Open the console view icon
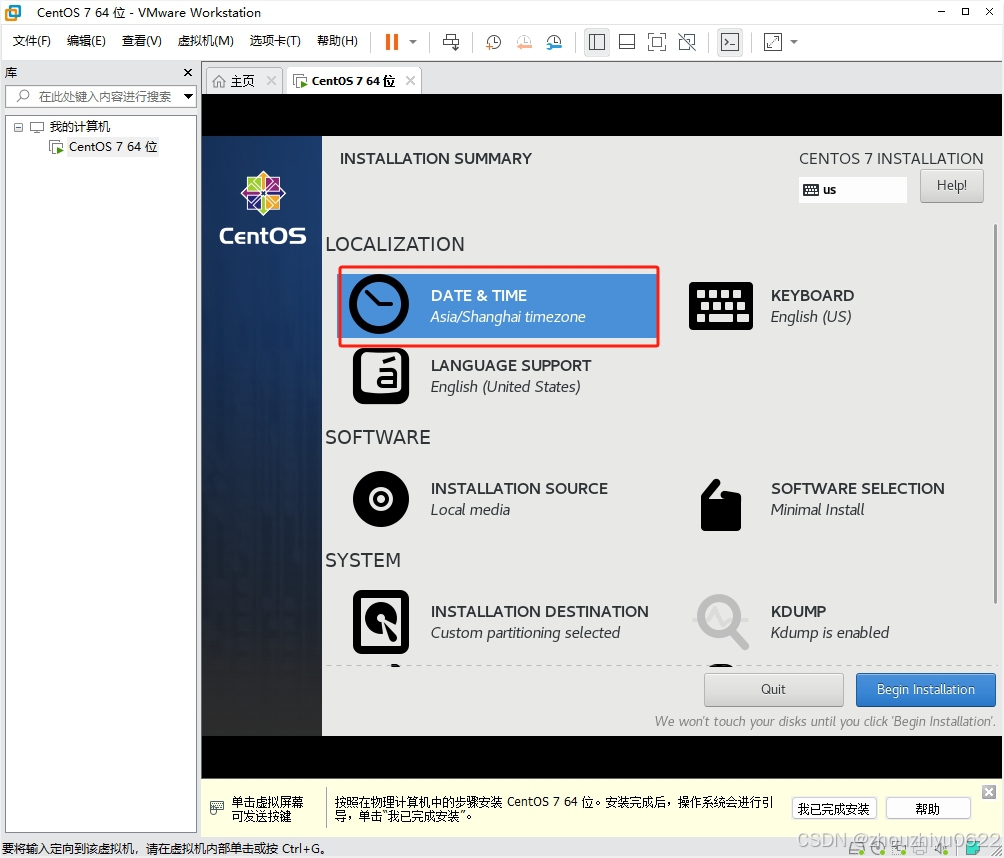Image resolution: width=1004 pixels, height=858 pixels. [730, 42]
